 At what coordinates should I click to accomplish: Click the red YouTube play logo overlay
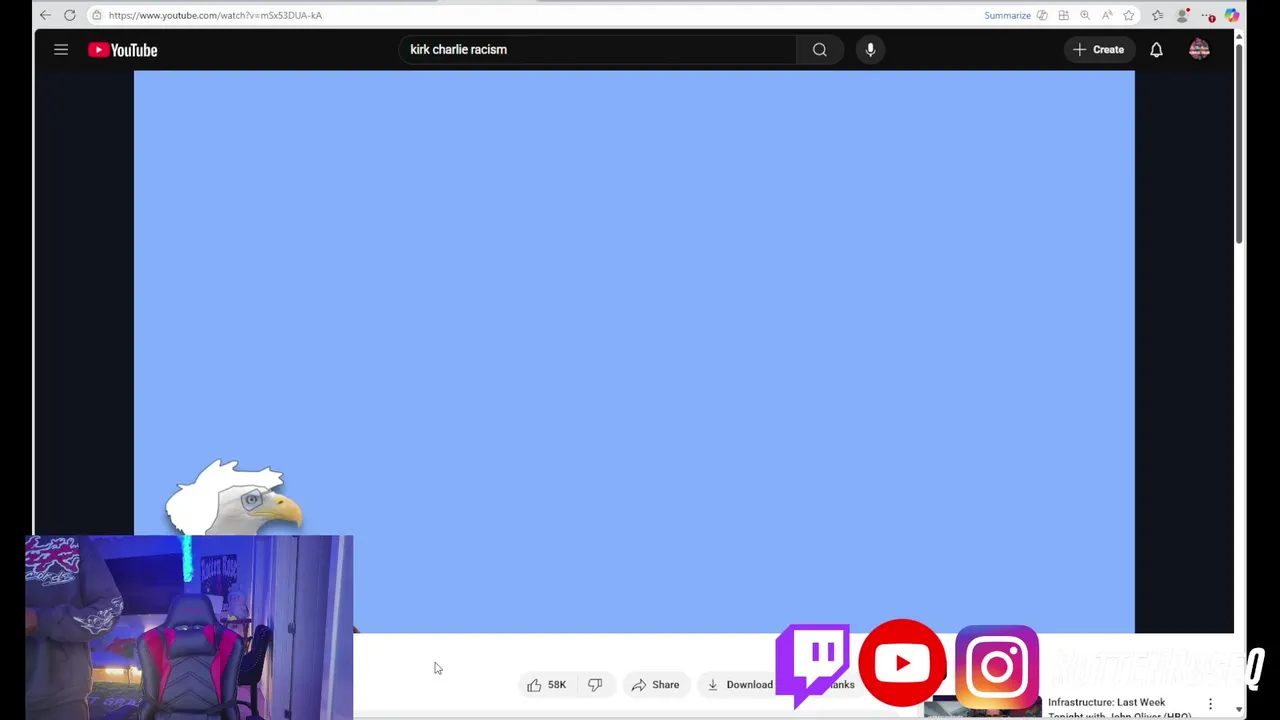point(902,663)
